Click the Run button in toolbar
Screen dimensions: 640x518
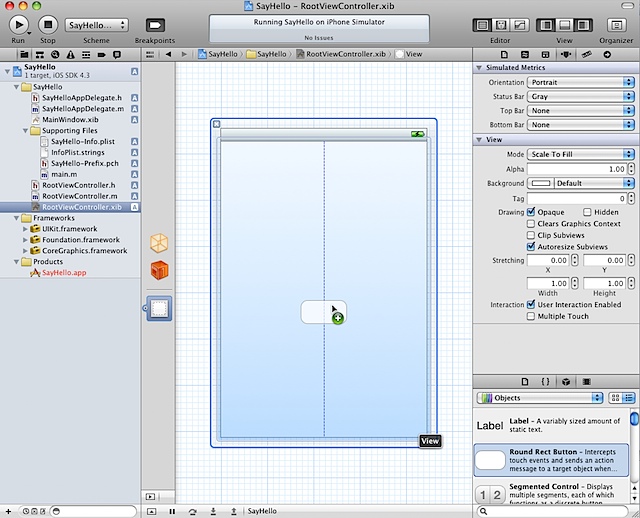point(18,24)
